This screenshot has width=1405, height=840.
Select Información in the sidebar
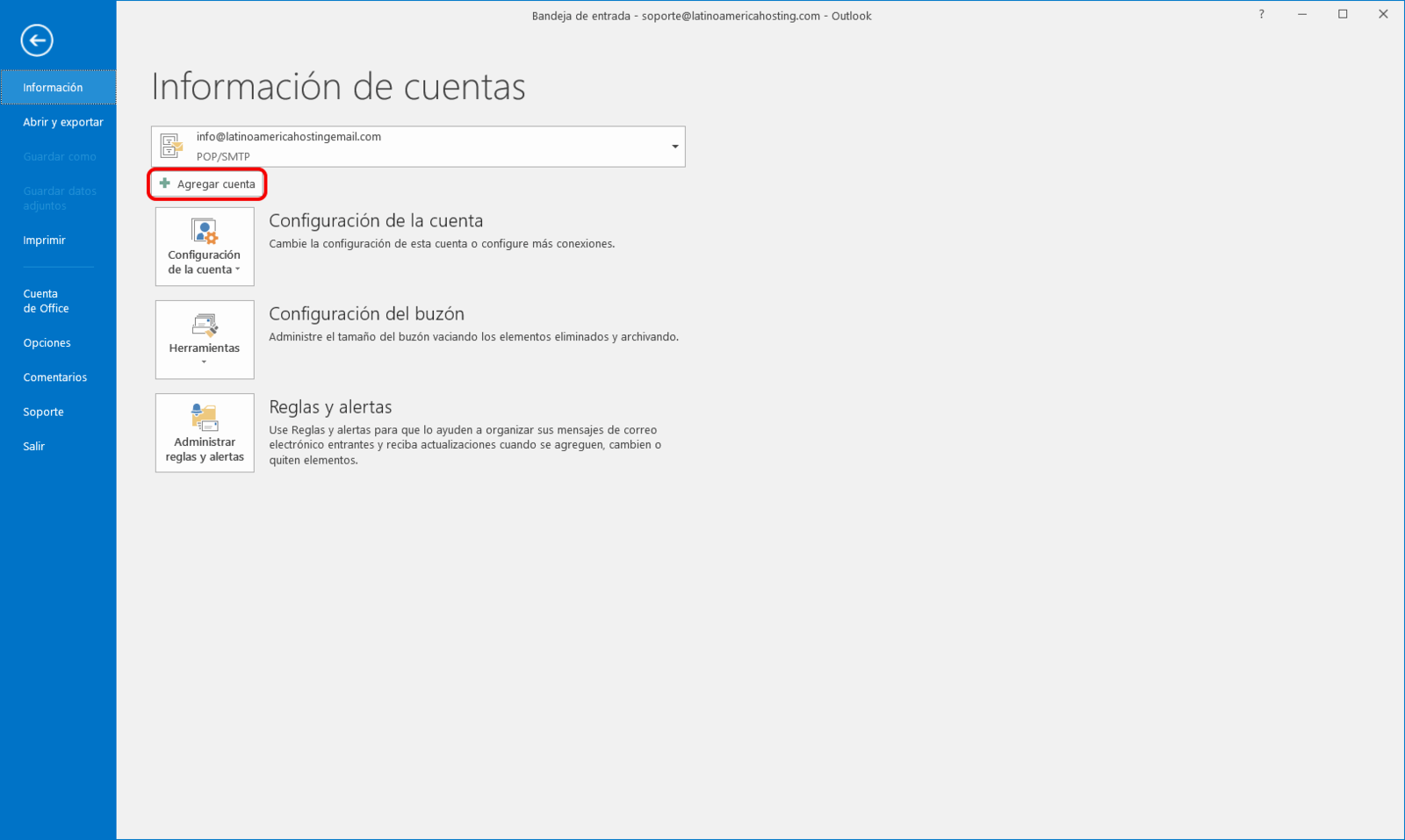pos(58,88)
